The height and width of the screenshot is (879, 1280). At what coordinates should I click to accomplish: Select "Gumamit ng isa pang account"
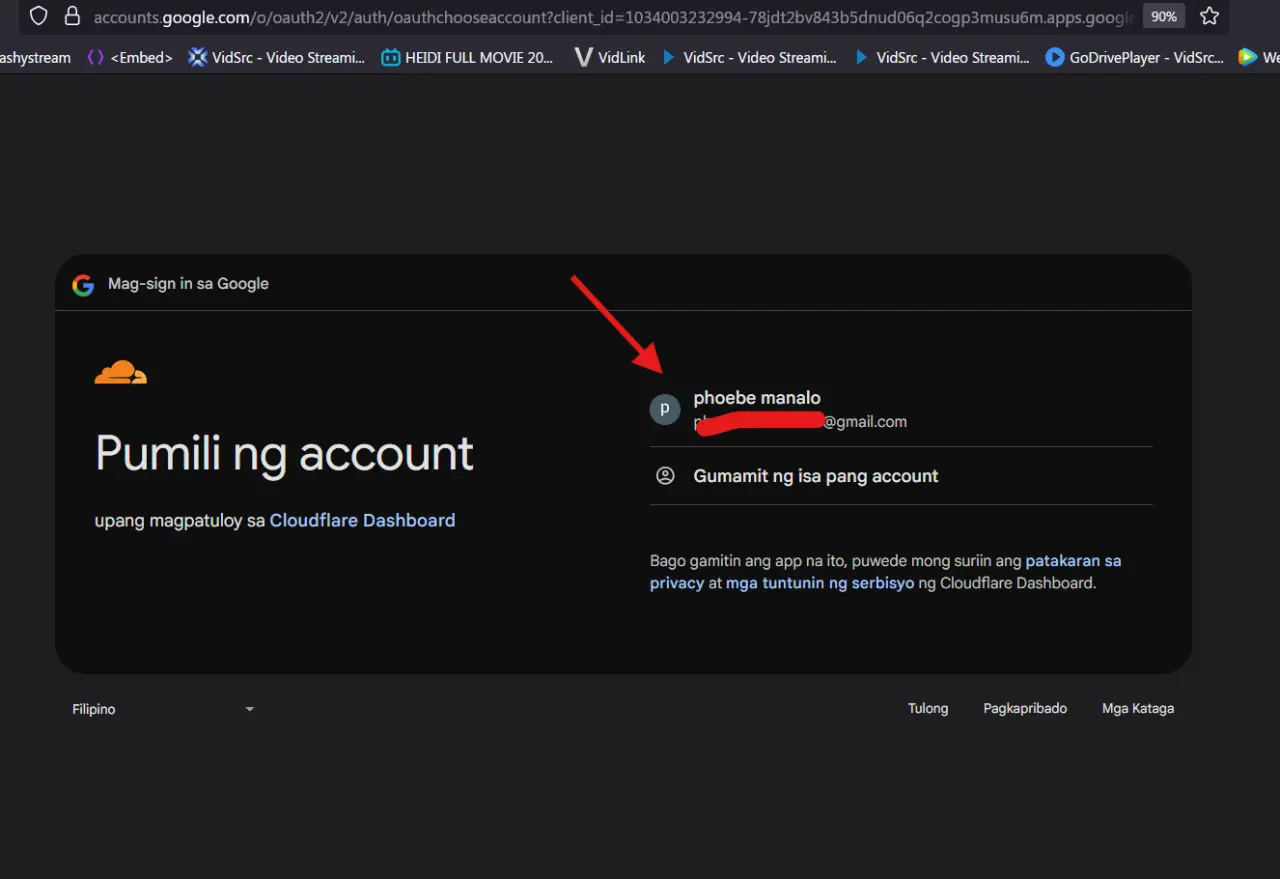pyautogui.click(x=901, y=476)
